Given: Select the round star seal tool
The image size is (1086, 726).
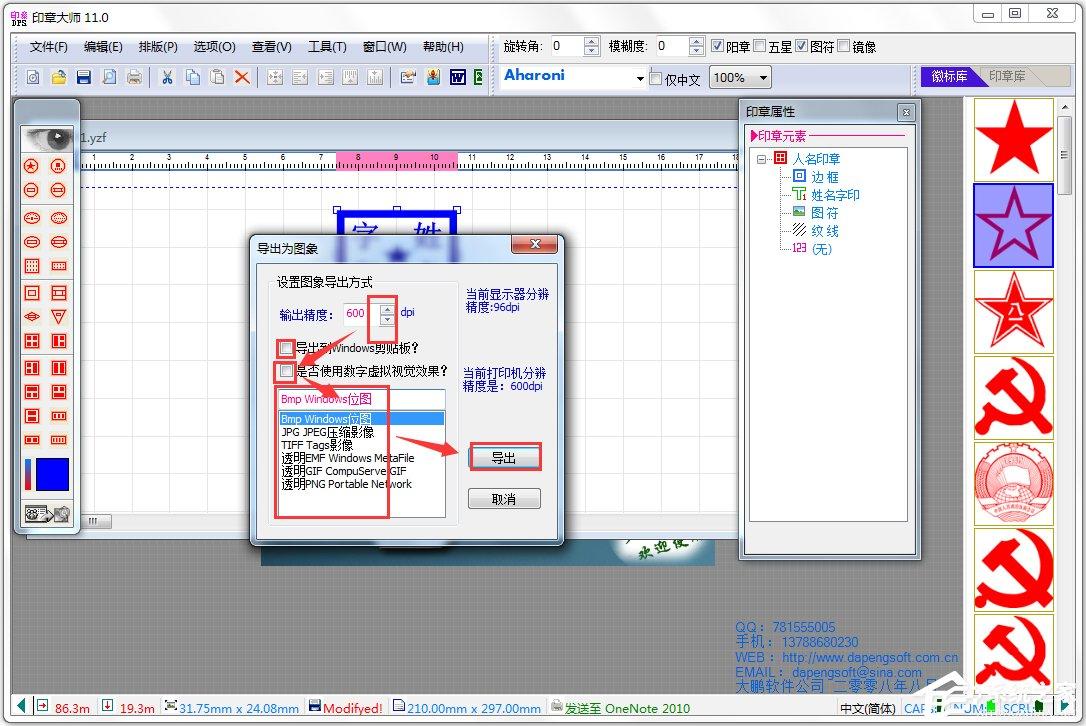Looking at the screenshot, I should click(32, 166).
